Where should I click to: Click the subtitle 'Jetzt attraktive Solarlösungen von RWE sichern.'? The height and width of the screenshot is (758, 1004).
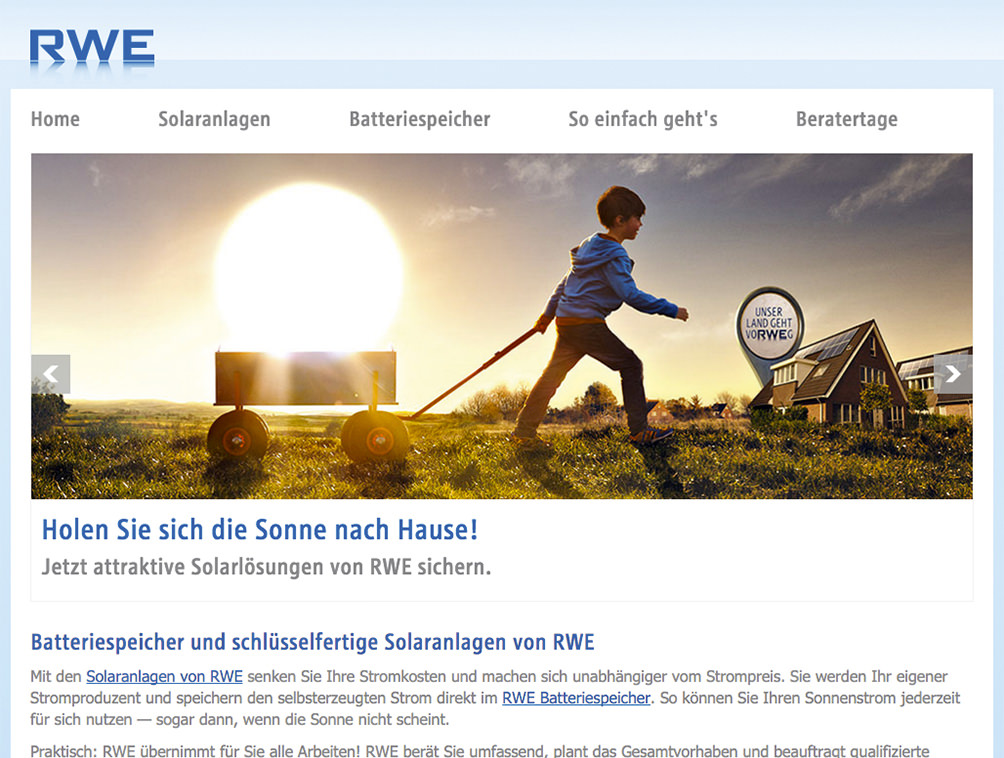(266, 567)
